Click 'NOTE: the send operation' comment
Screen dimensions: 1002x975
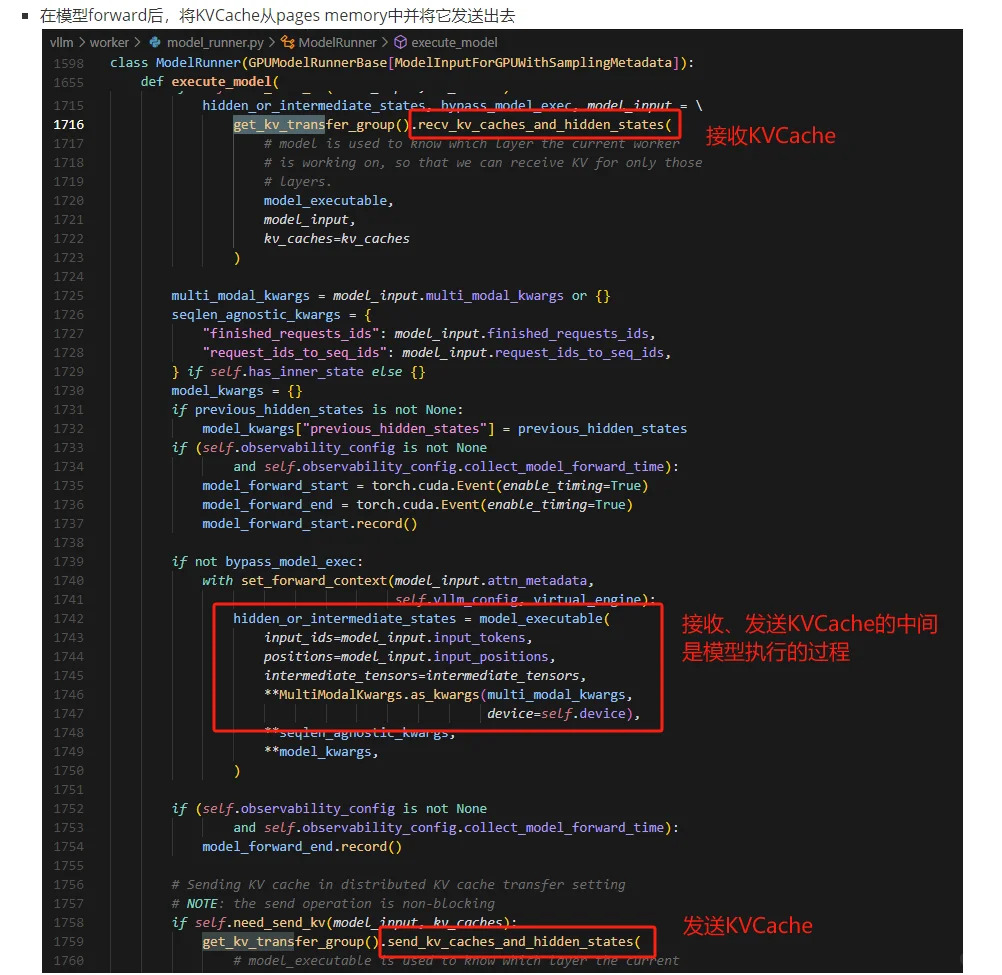[x=333, y=903]
